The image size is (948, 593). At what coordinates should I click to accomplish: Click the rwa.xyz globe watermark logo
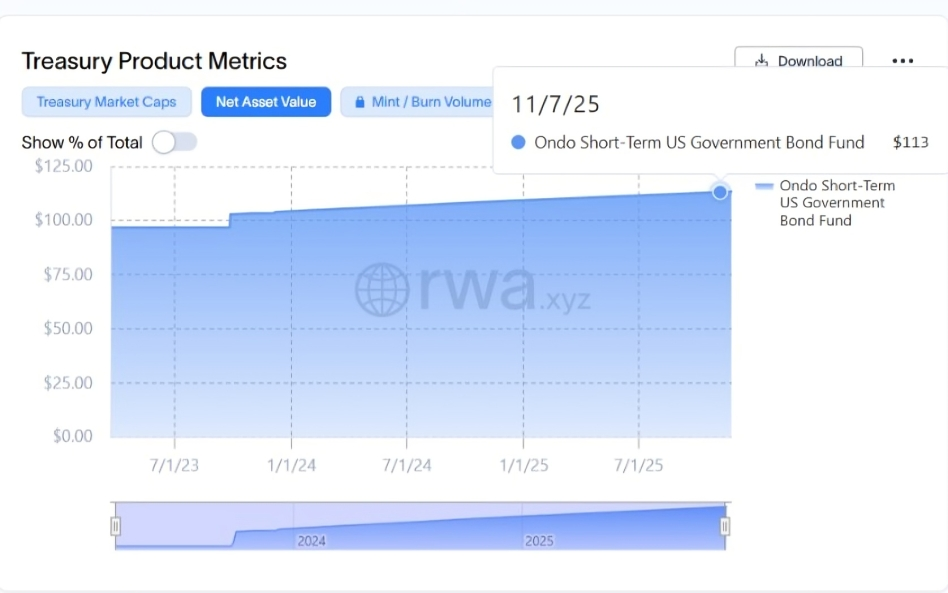click(x=382, y=290)
